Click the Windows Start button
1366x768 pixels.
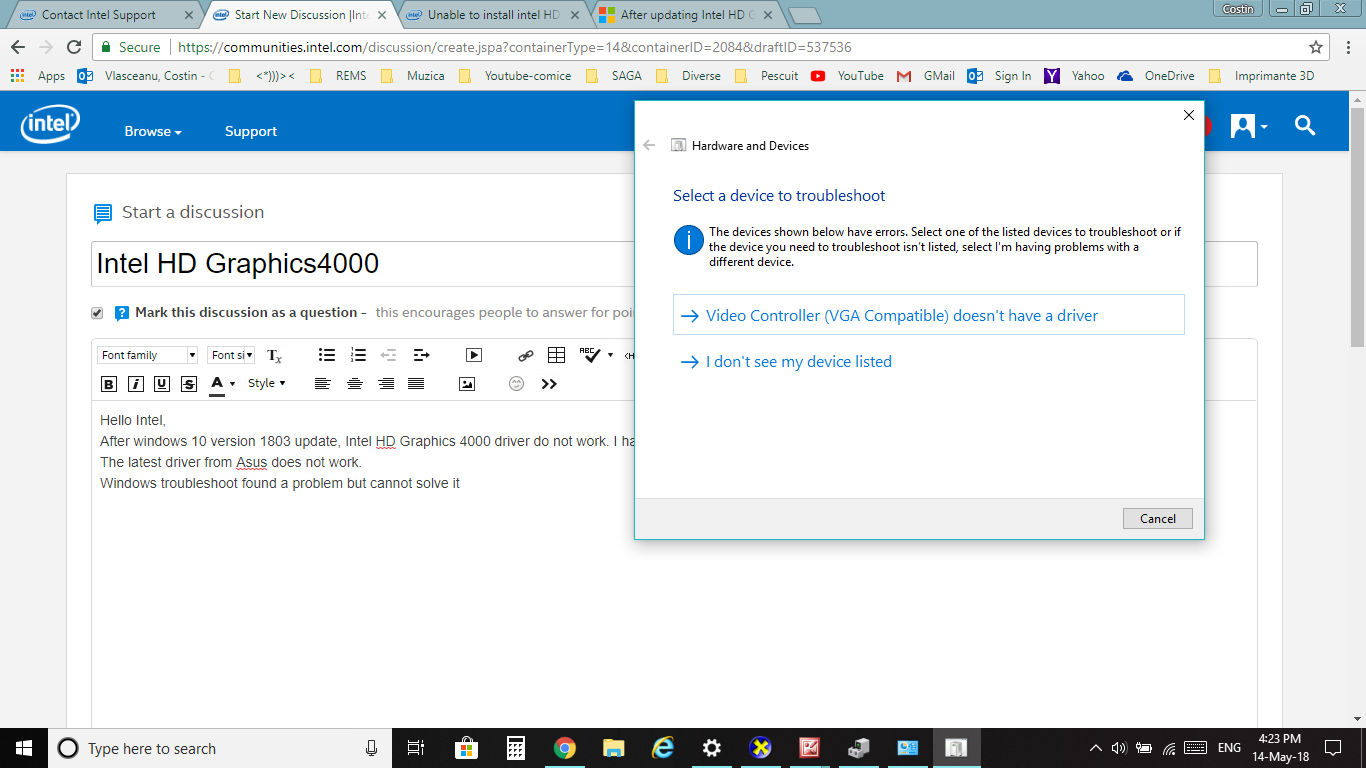24,748
